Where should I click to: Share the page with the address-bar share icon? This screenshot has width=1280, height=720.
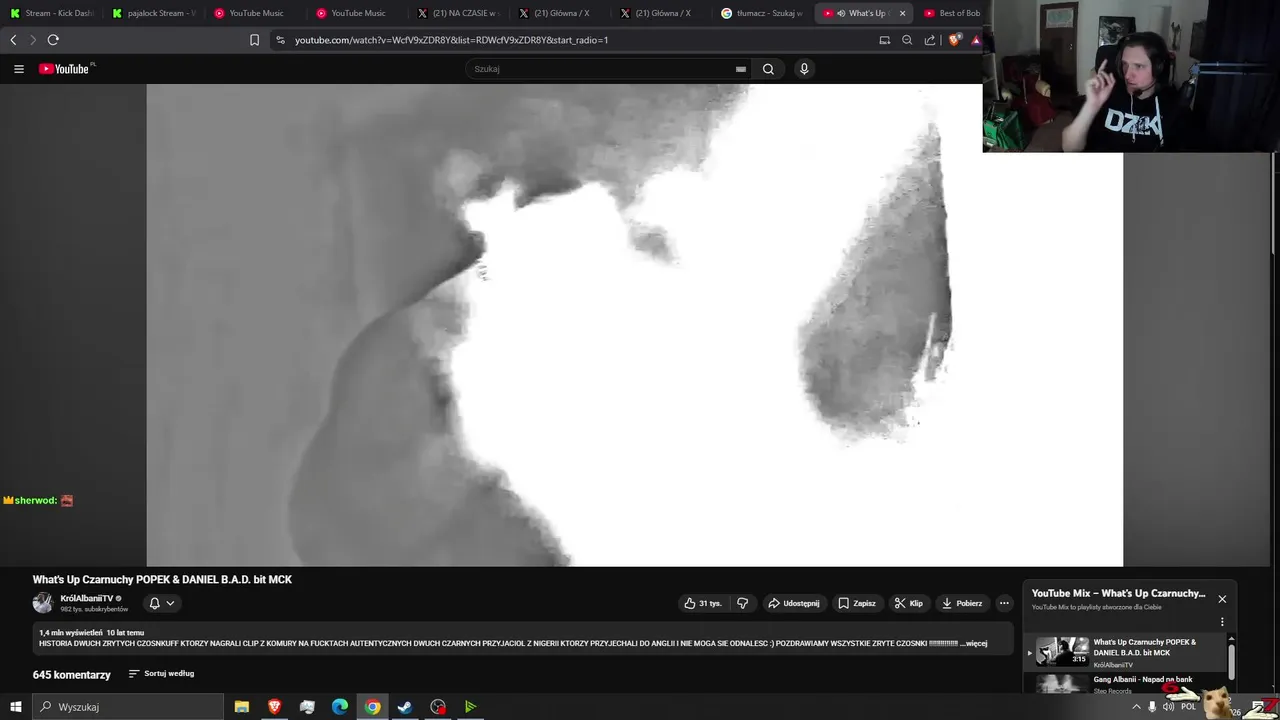pos(930,40)
